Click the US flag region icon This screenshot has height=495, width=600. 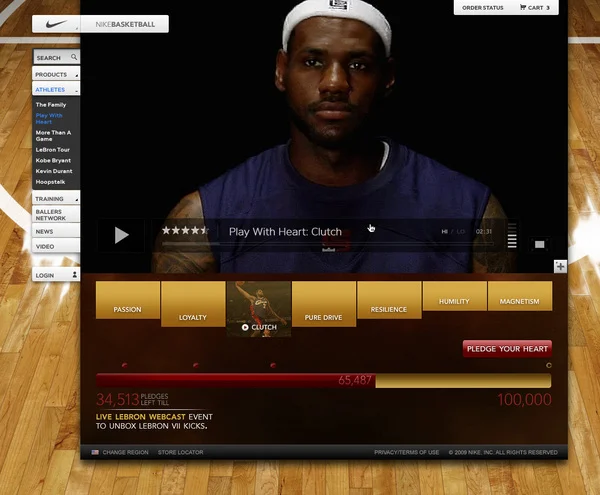(95, 452)
